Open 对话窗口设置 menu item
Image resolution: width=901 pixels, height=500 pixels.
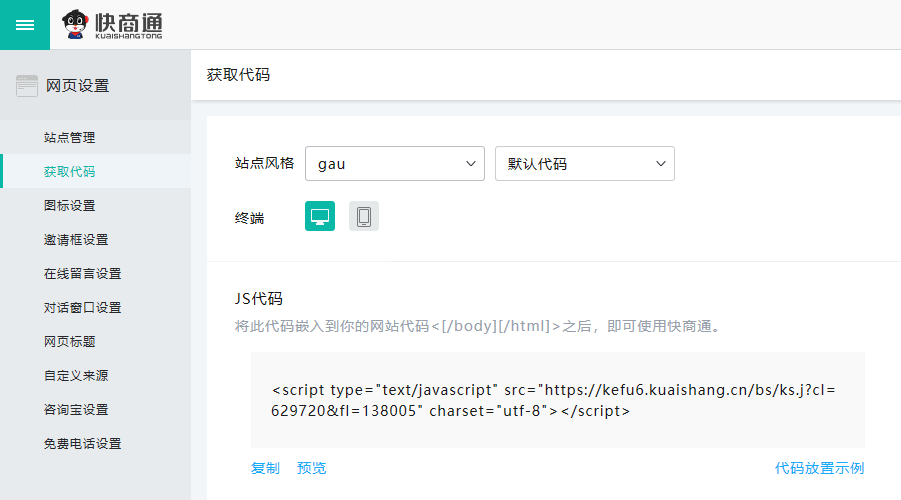tap(82, 308)
